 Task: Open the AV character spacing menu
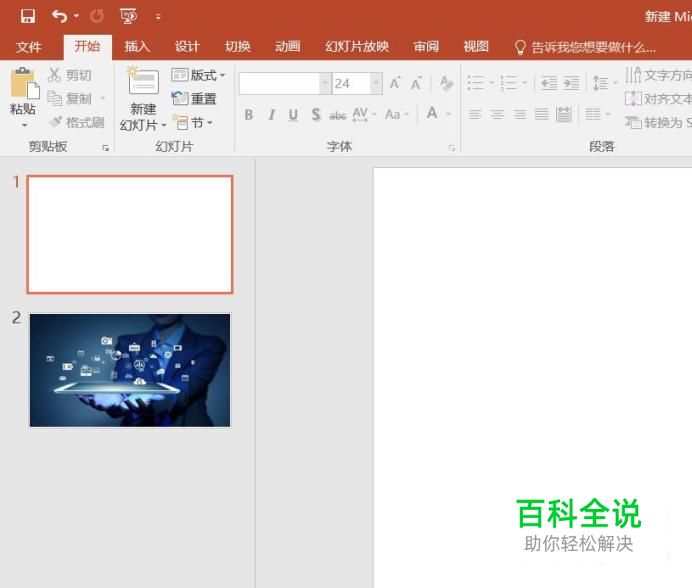pyautogui.click(x=365, y=115)
